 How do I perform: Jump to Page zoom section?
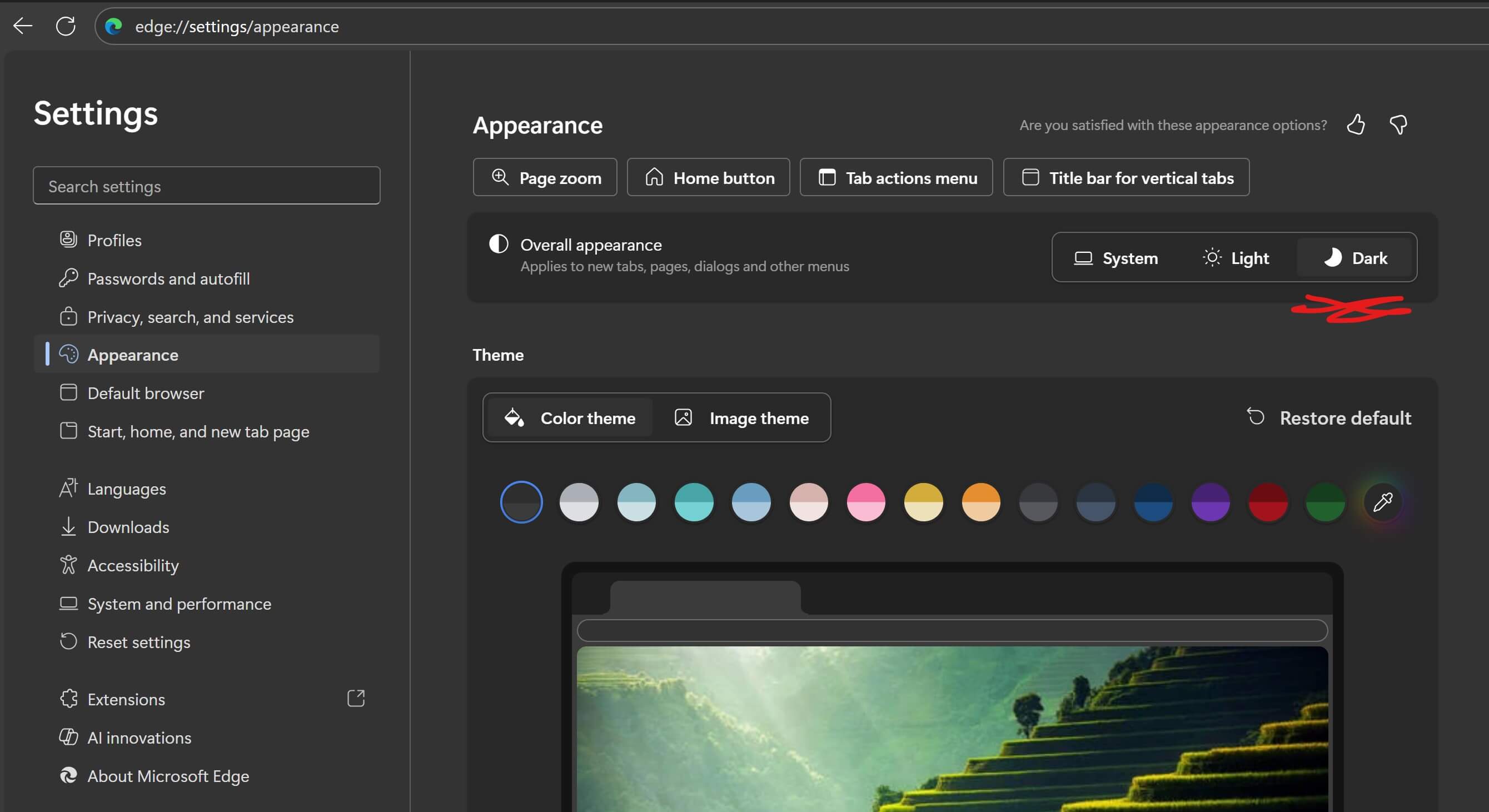point(545,177)
